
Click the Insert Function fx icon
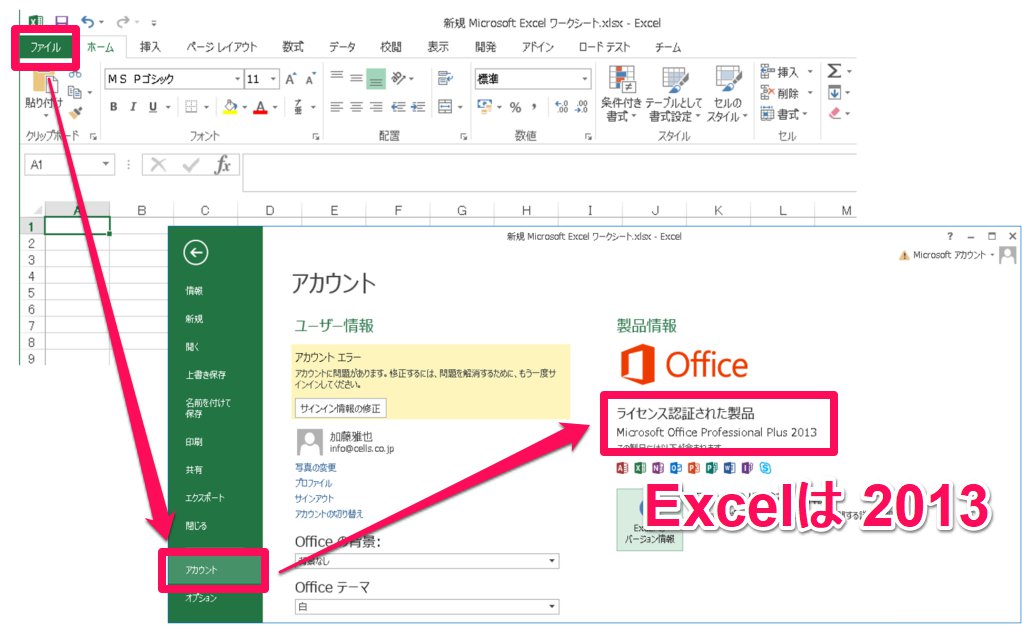coord(222,164)
